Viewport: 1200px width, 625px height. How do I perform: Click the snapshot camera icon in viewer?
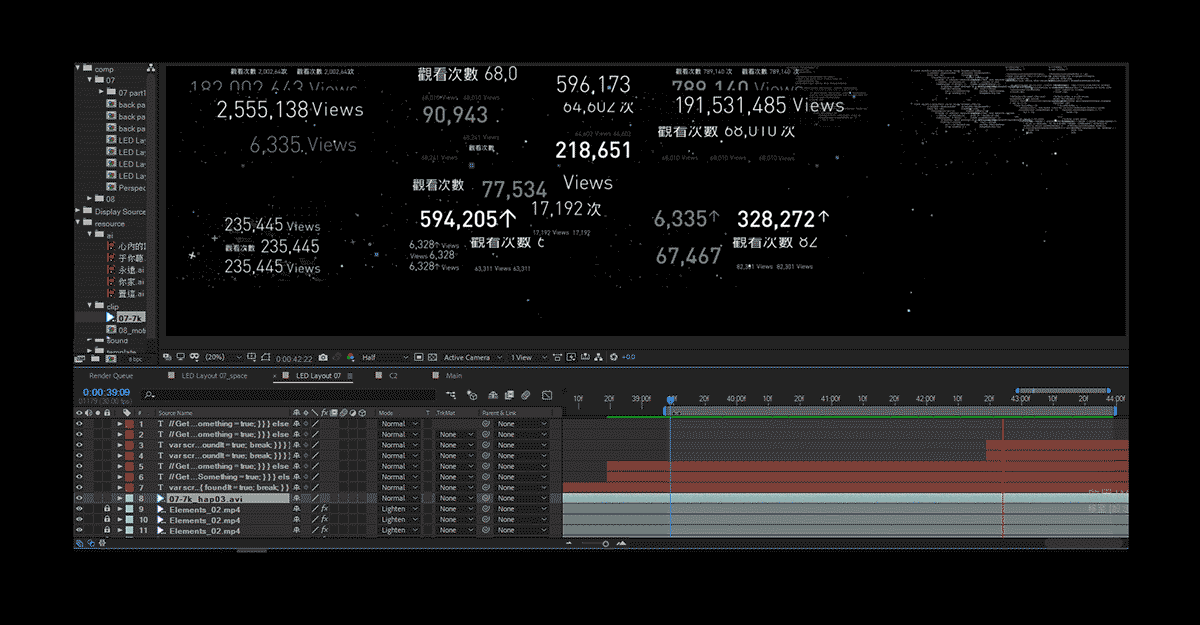(323, 357)
